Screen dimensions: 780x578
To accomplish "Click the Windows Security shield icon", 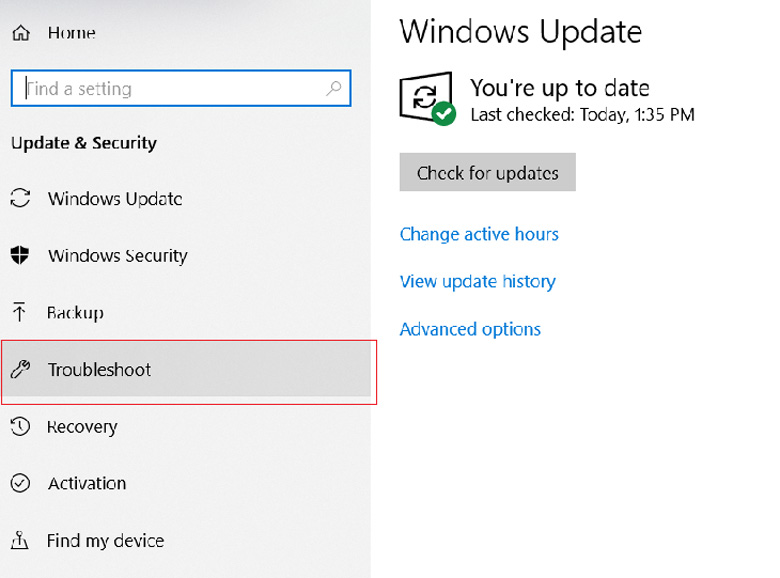I will coord(20,255).
